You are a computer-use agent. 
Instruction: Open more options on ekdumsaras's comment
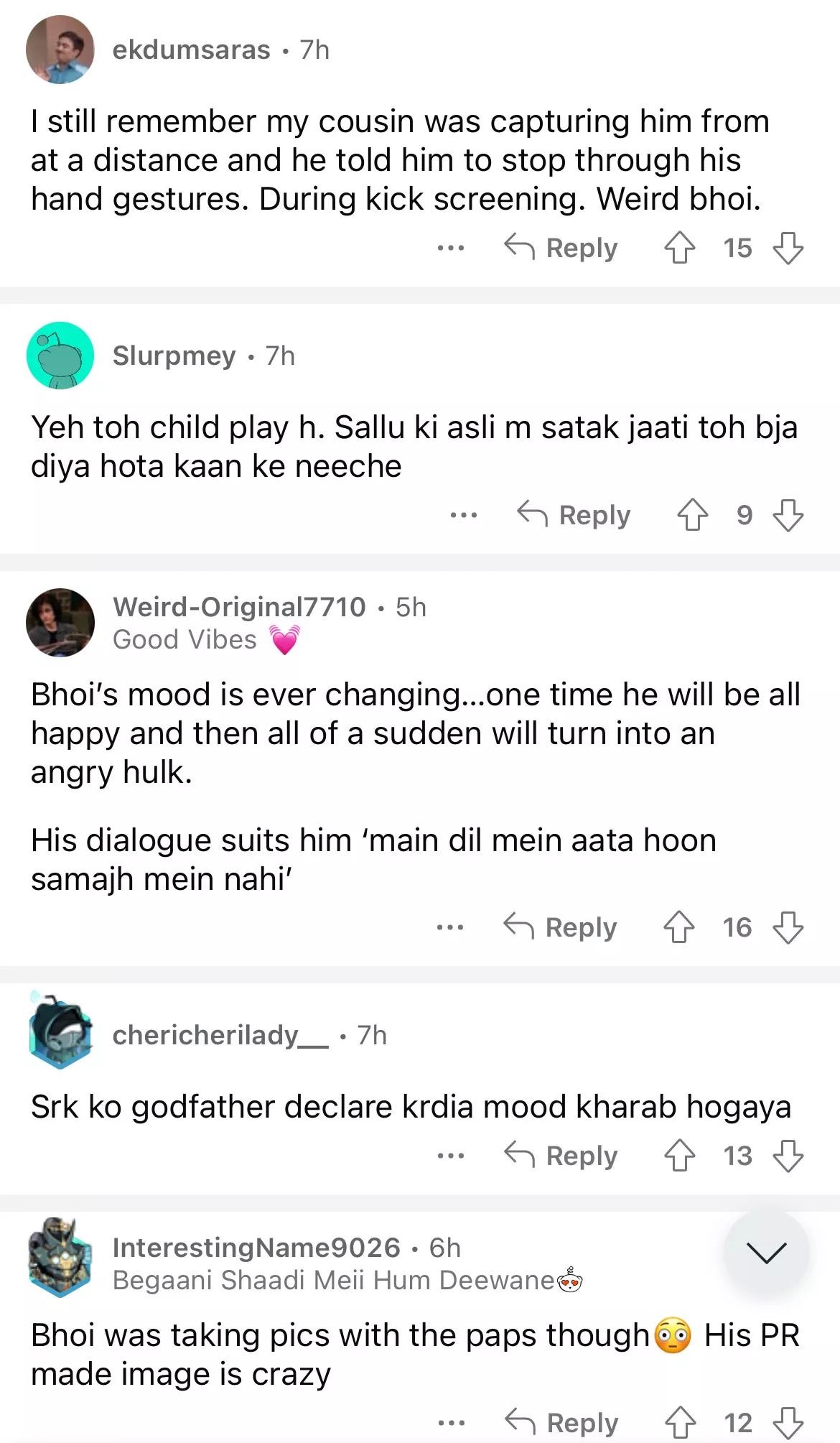pos(451,248)
